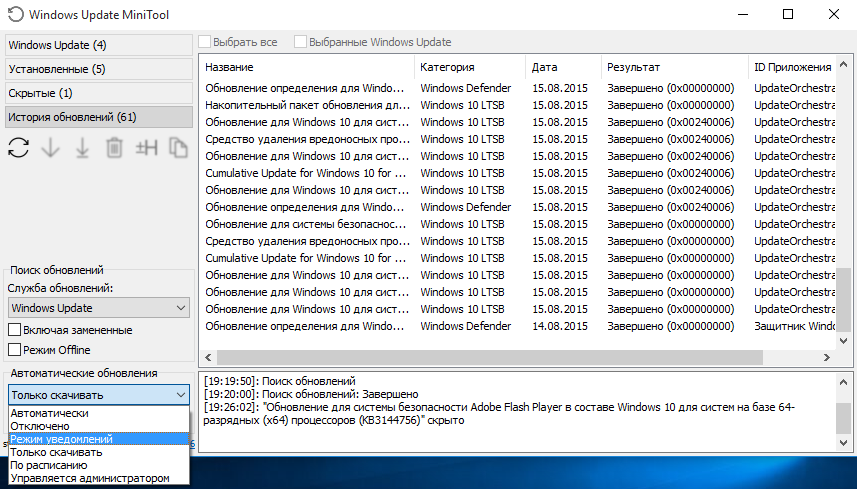The height and width of the screenshot is (489, 857).
Task: Sort by the 'Категория' column header
Action: (448, 67)
